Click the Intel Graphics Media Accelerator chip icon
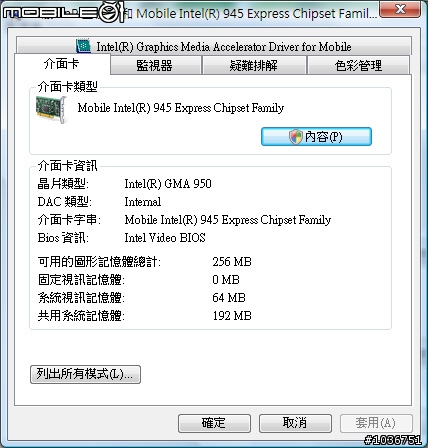428x448 pixels. pyautogui.click(x=83, y=46)
